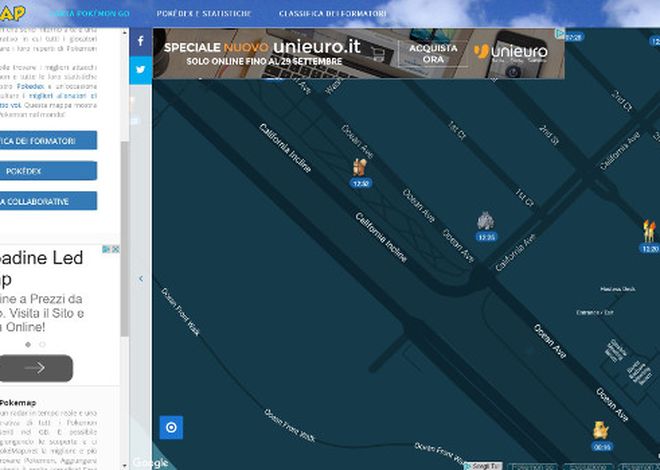The height and width of the screenshot is (470, 660).
Task: Click the unieuro.it banner text
Action: coord(317,46)
